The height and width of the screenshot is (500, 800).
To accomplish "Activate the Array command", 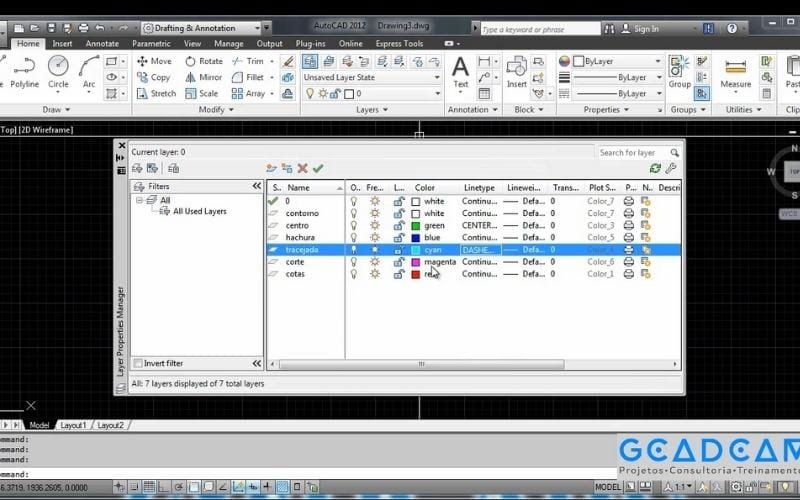I will (x=248, y=94).
